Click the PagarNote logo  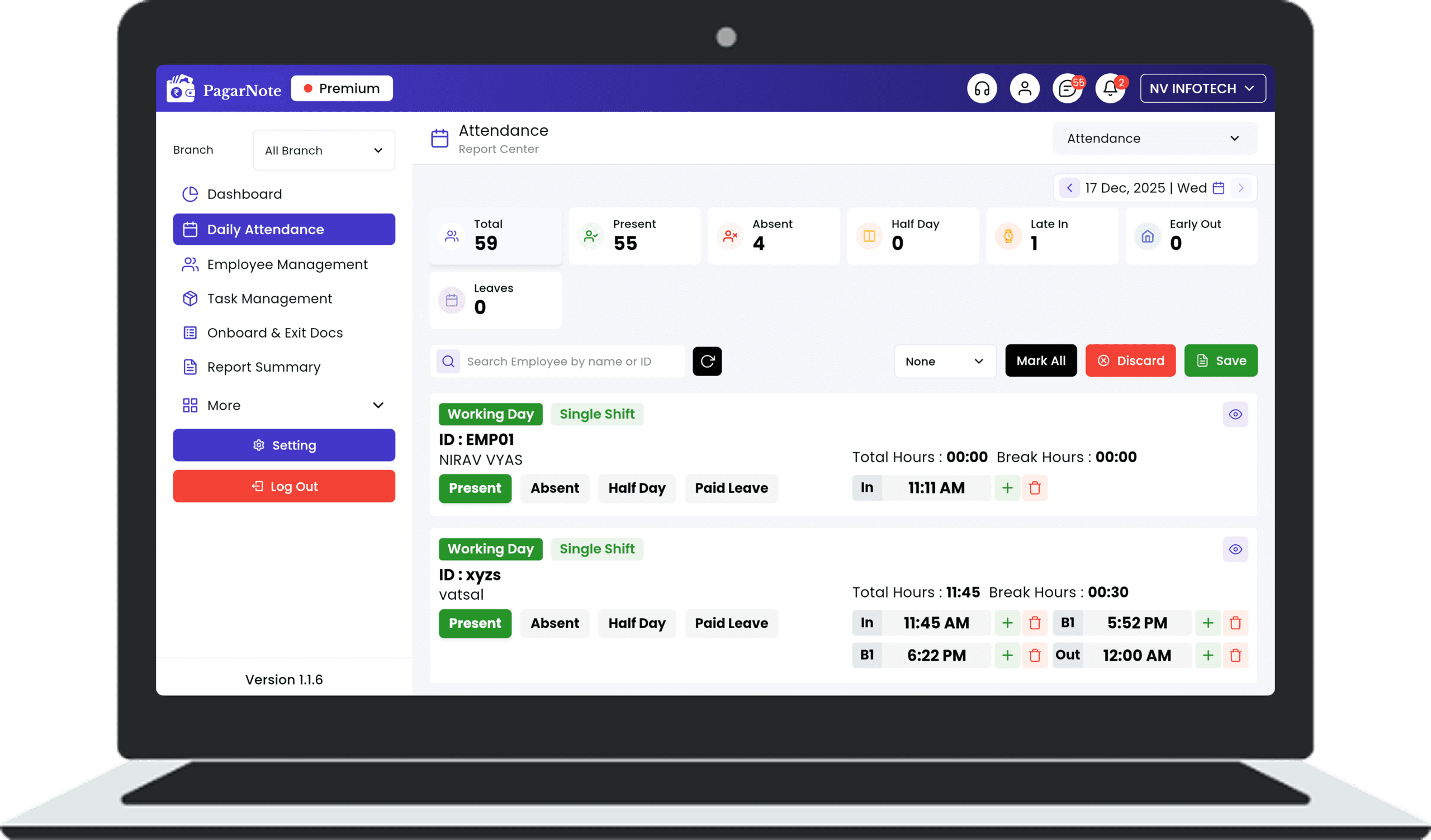[x=224, y=89]
